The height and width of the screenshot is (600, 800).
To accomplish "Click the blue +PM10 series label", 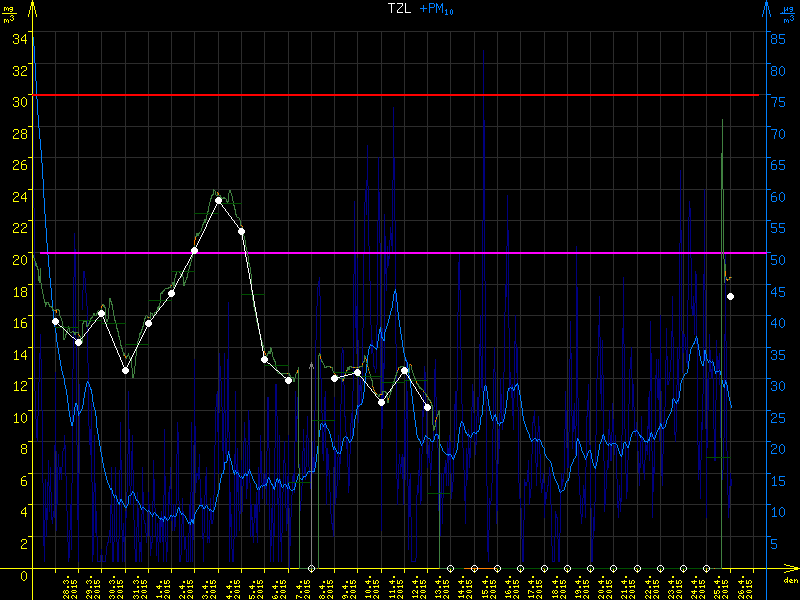I will tap(435, 10).
